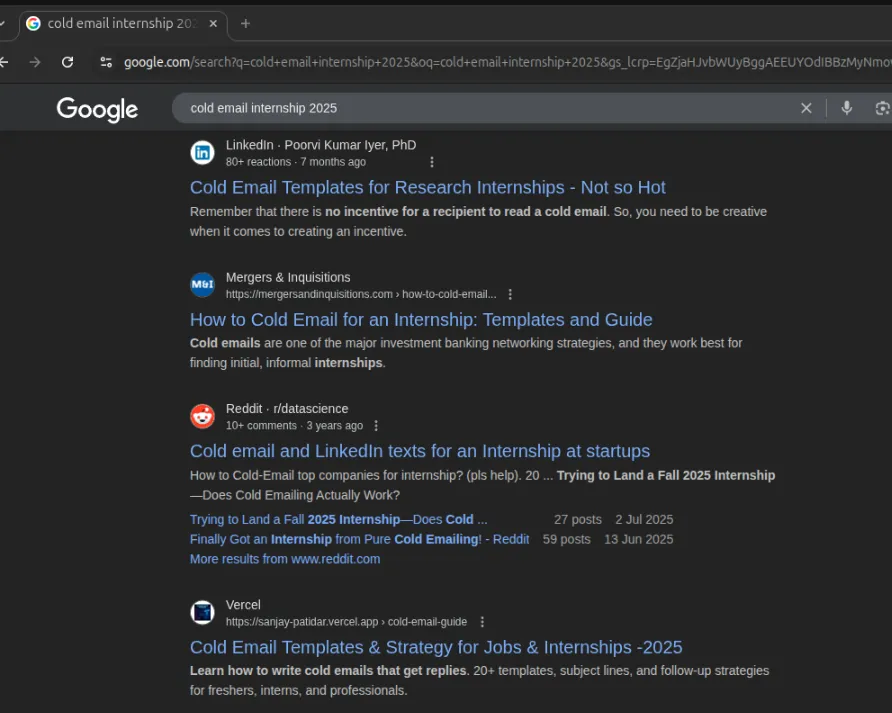The width and height of the screenshot is (892, 713).
Task: Open a new browser tab
Action: (x=245, y=23)
